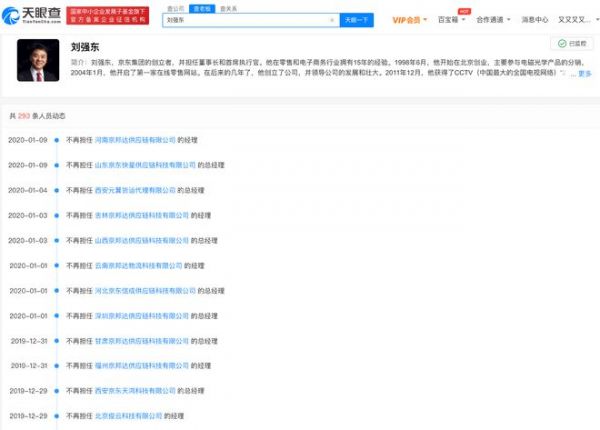
Task: Switch to the 查关系 search tab
Action: [x=228, y=8]
